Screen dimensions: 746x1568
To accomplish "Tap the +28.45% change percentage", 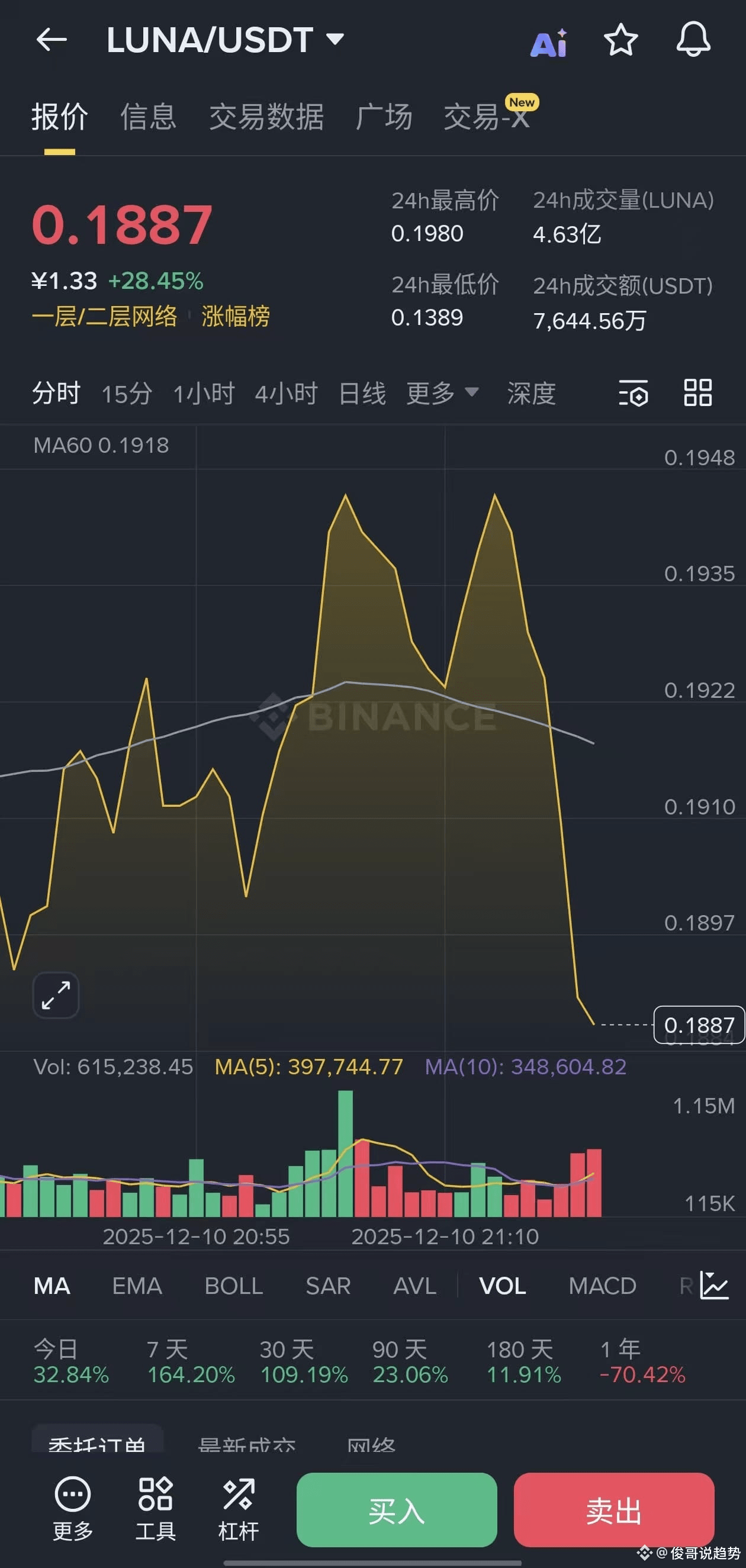I will [x=156, y=281].
